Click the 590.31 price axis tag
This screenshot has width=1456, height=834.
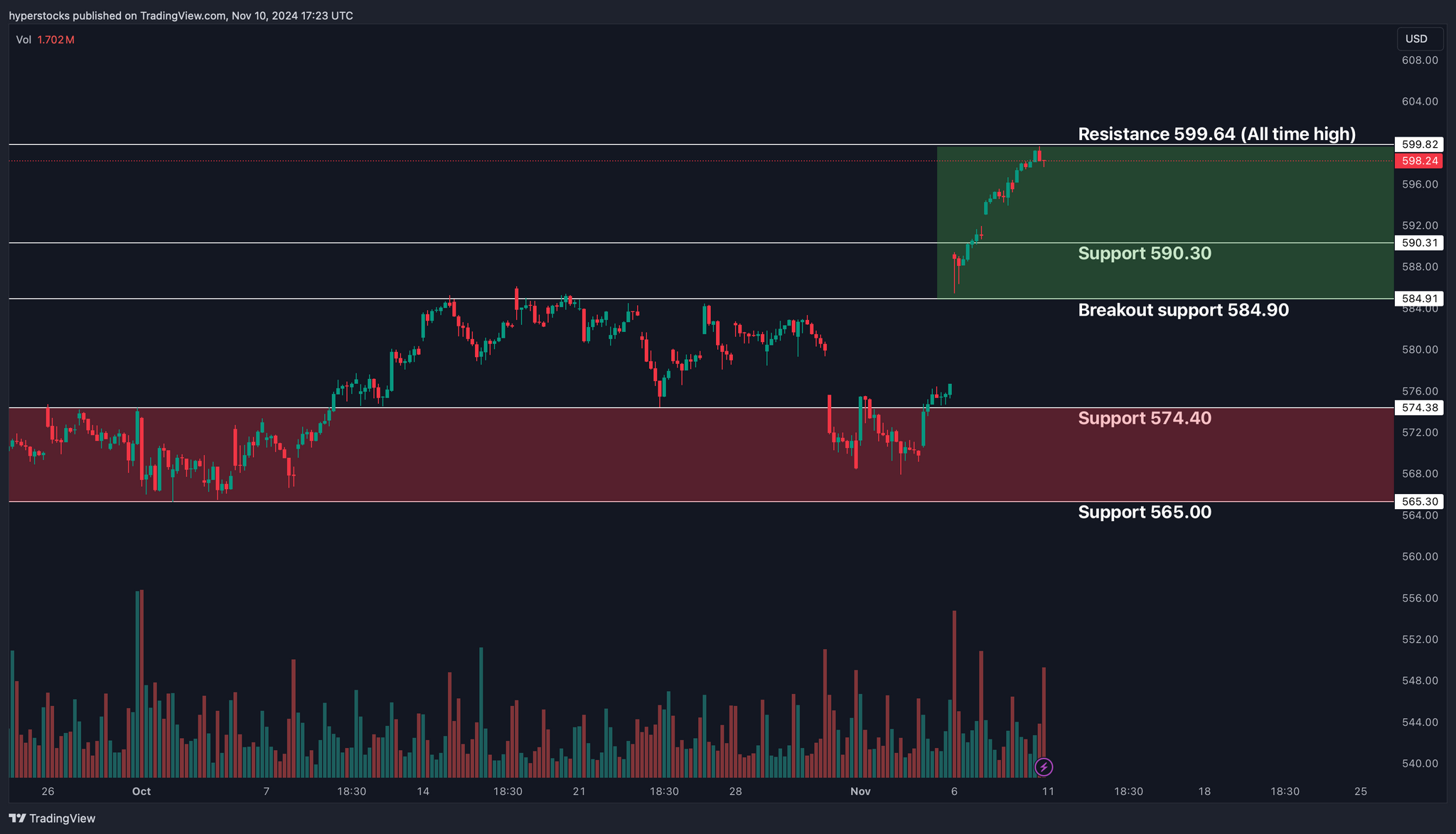(x=1419, y=243)
